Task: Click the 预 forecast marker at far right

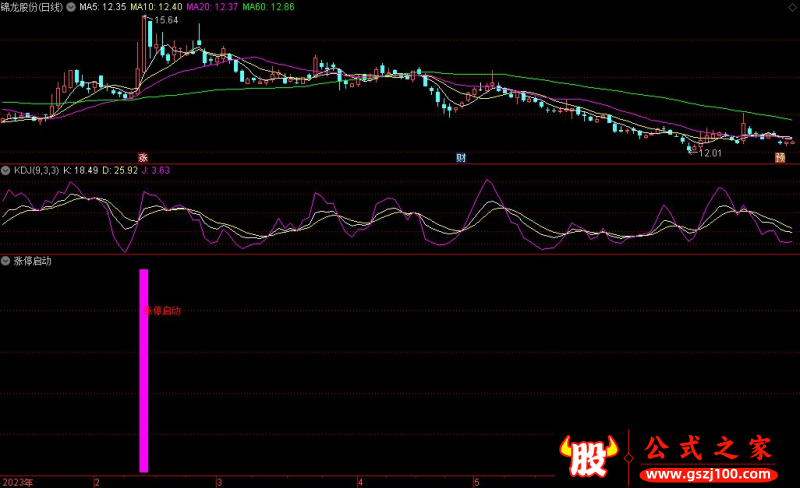Action: click(x=780, y=157)
